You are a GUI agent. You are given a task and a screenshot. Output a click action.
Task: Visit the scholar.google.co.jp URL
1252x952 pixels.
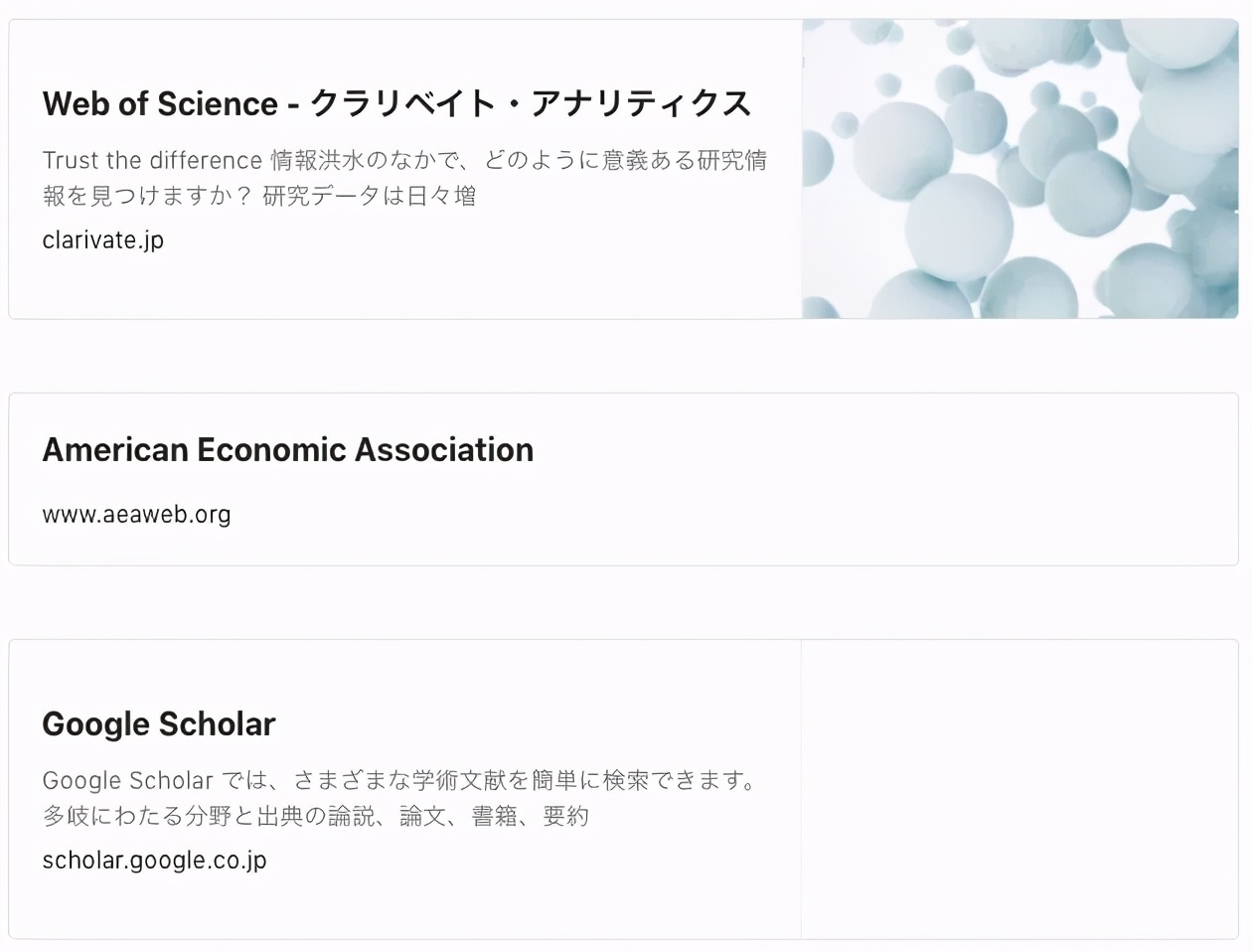(x=154, y=859)
